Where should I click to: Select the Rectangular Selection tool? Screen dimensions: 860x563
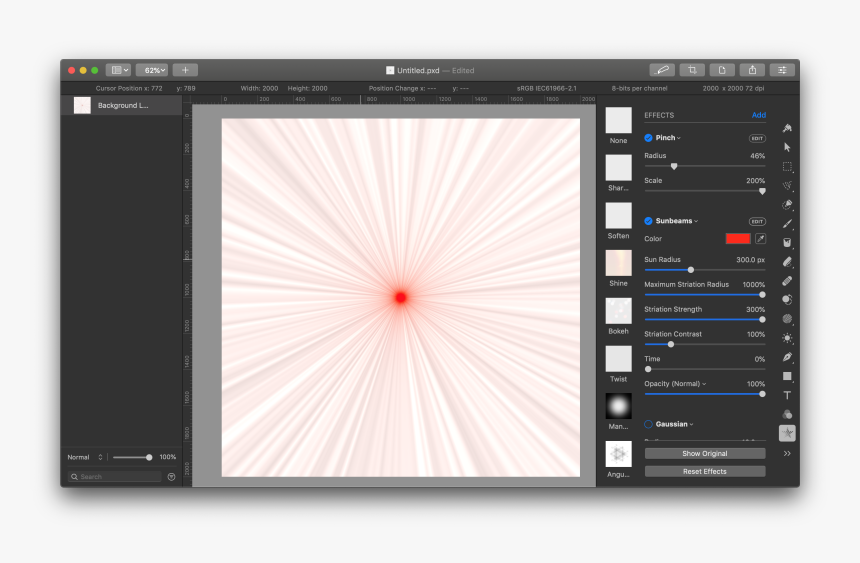point(787,166)
